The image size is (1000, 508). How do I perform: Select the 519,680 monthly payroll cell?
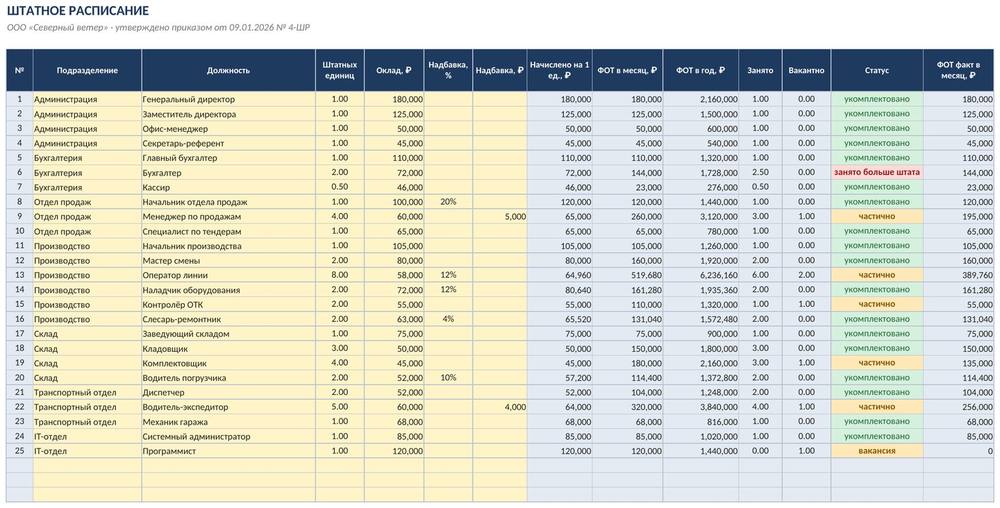tap(628, 275)
